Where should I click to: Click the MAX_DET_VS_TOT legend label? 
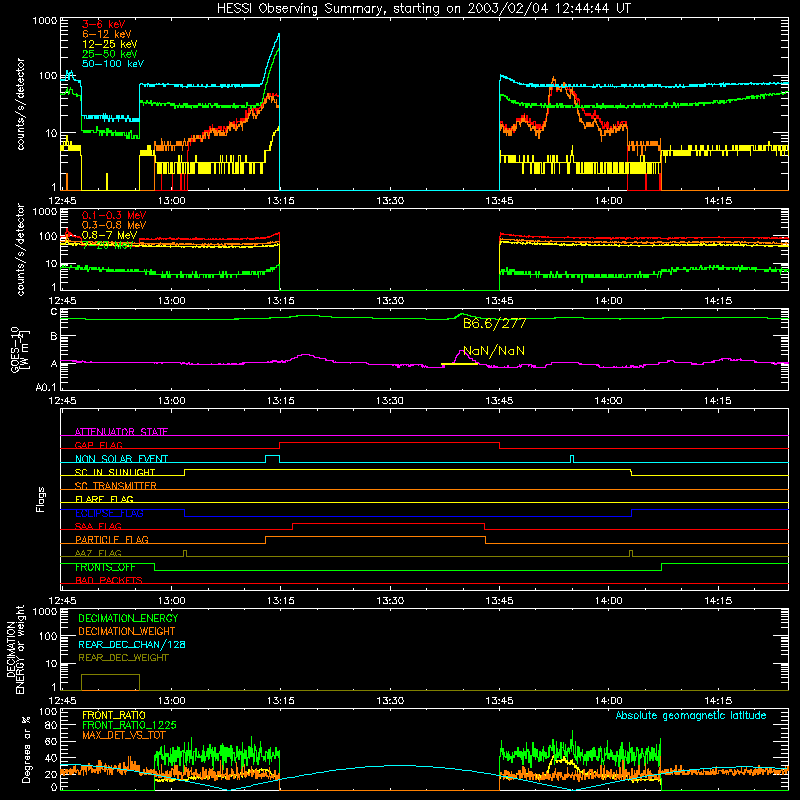click(x=124, y=735)
